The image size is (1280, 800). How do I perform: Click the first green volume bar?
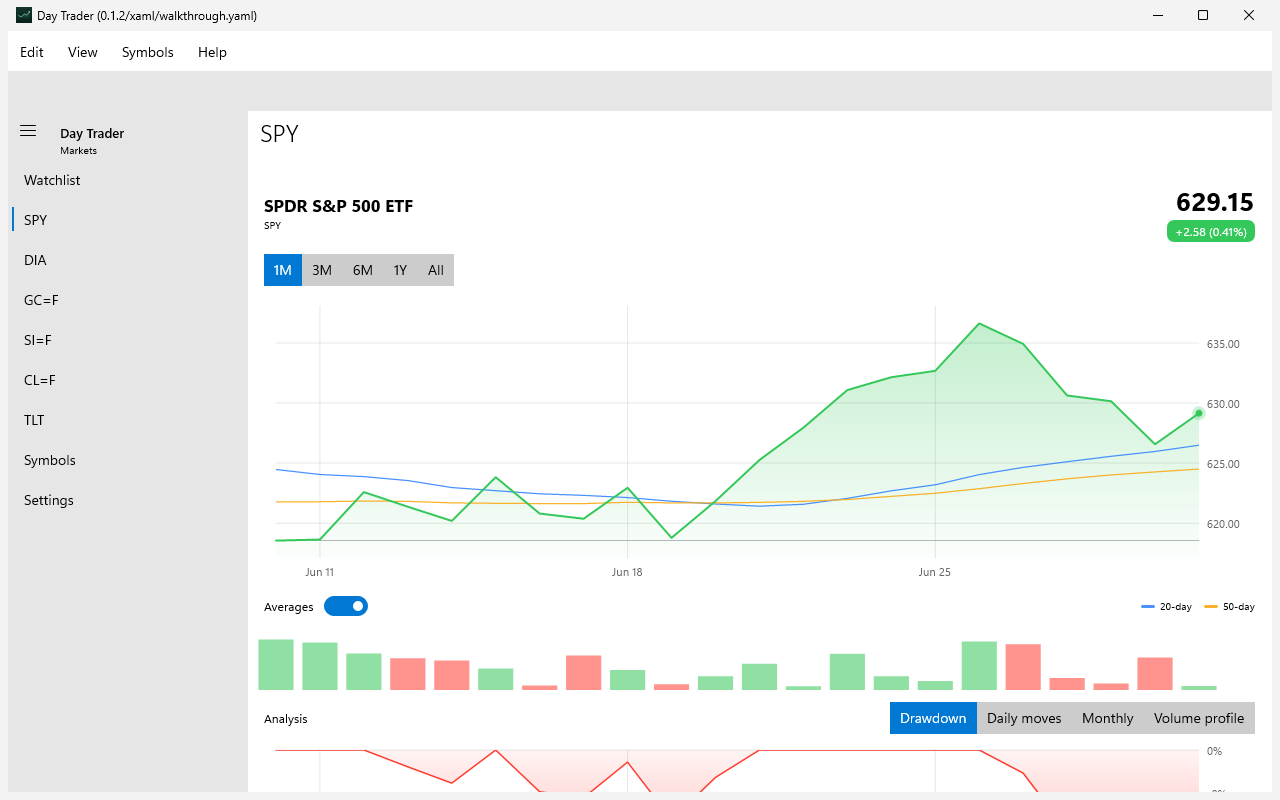[276, 664]
